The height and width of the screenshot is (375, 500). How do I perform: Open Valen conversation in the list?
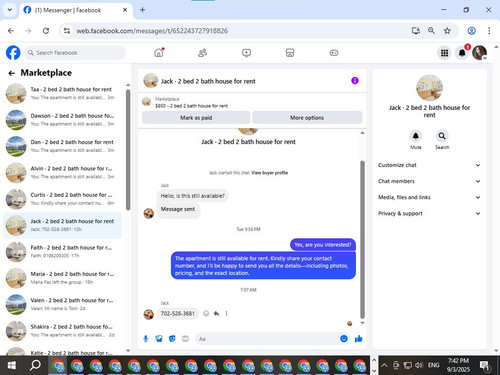[x=62, y=304]
